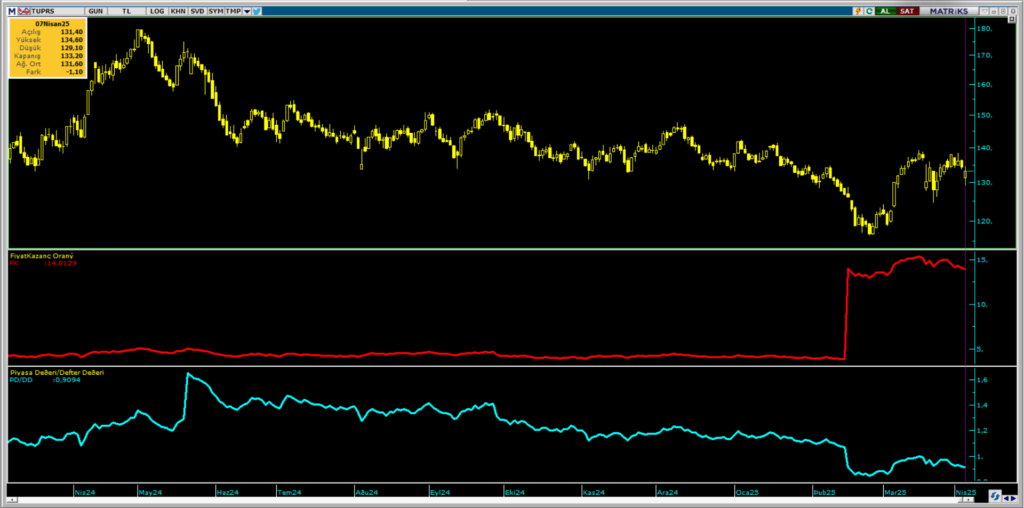This screenshot has width=1024, height=508.
Task: Click the chart type icon beside TUPRS
Action: pos(25,10)
